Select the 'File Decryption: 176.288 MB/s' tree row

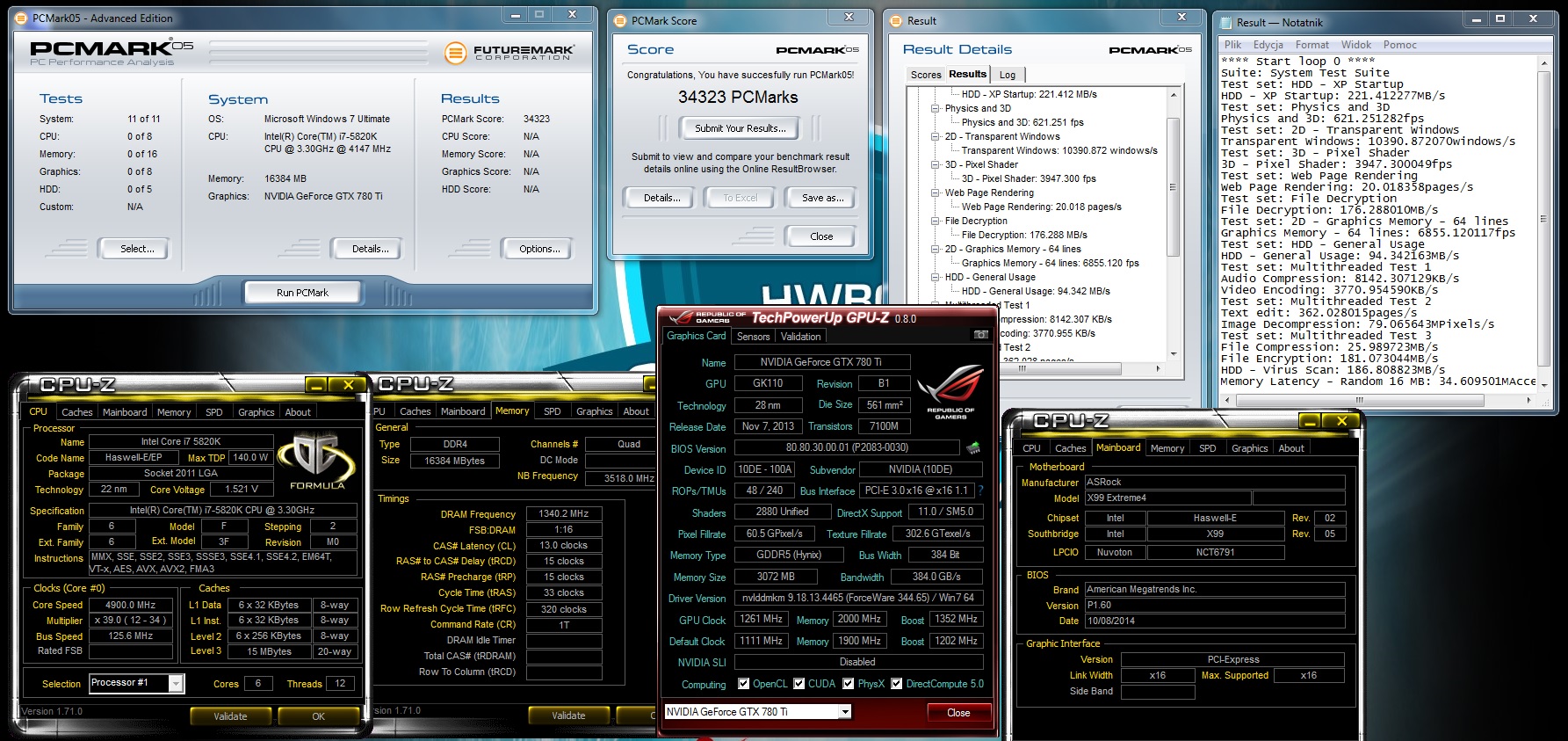(x=1024, y=235)
